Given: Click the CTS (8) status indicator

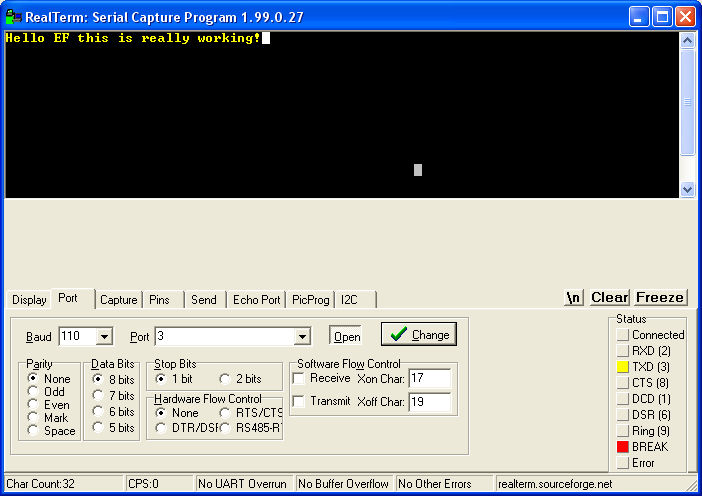Looking at the screenshot, I should tap(622, 383).
